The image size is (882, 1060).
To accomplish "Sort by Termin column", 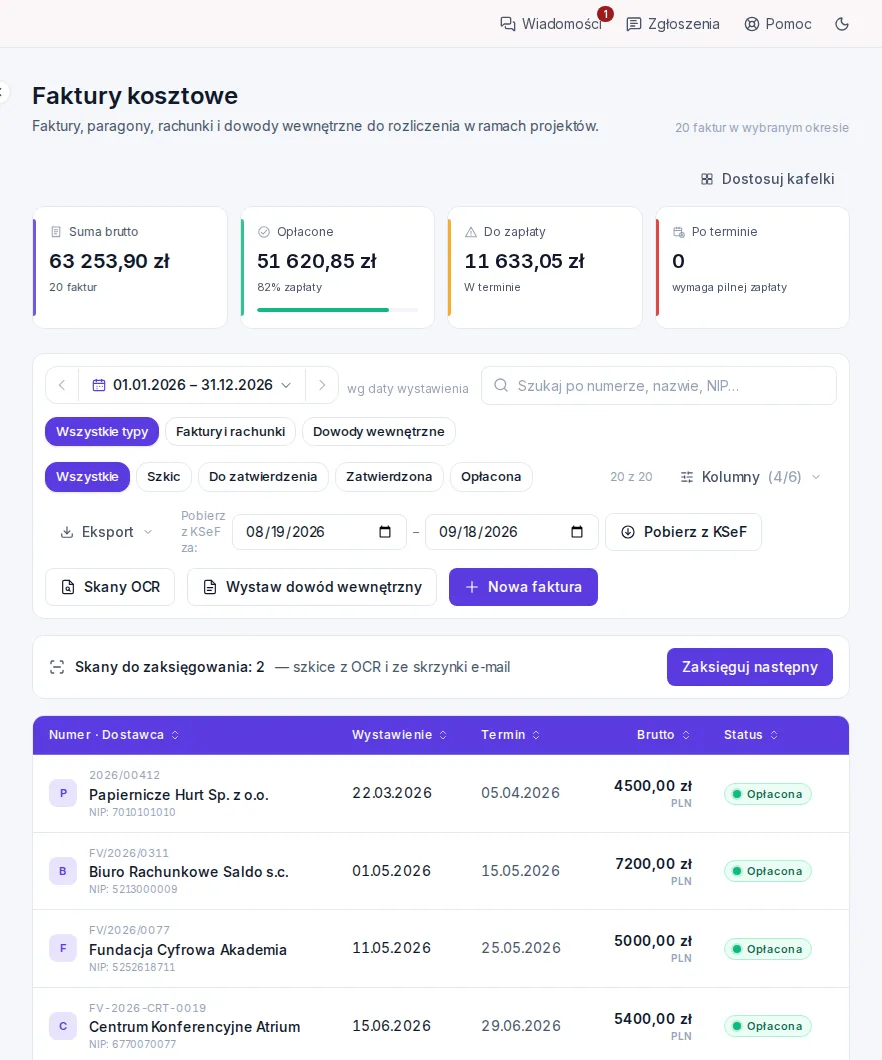I will [510, 735].
